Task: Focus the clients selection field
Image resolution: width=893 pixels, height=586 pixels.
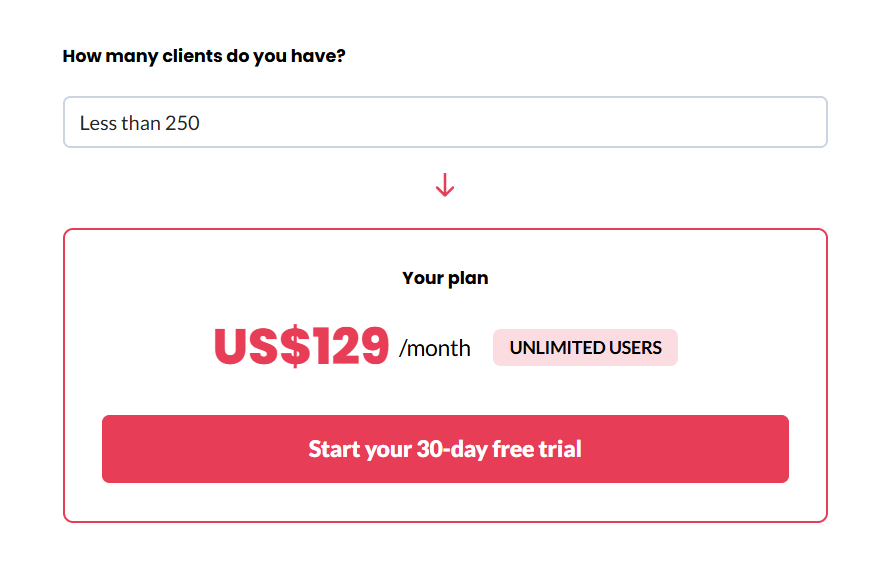Action: [x=445, y=122]
